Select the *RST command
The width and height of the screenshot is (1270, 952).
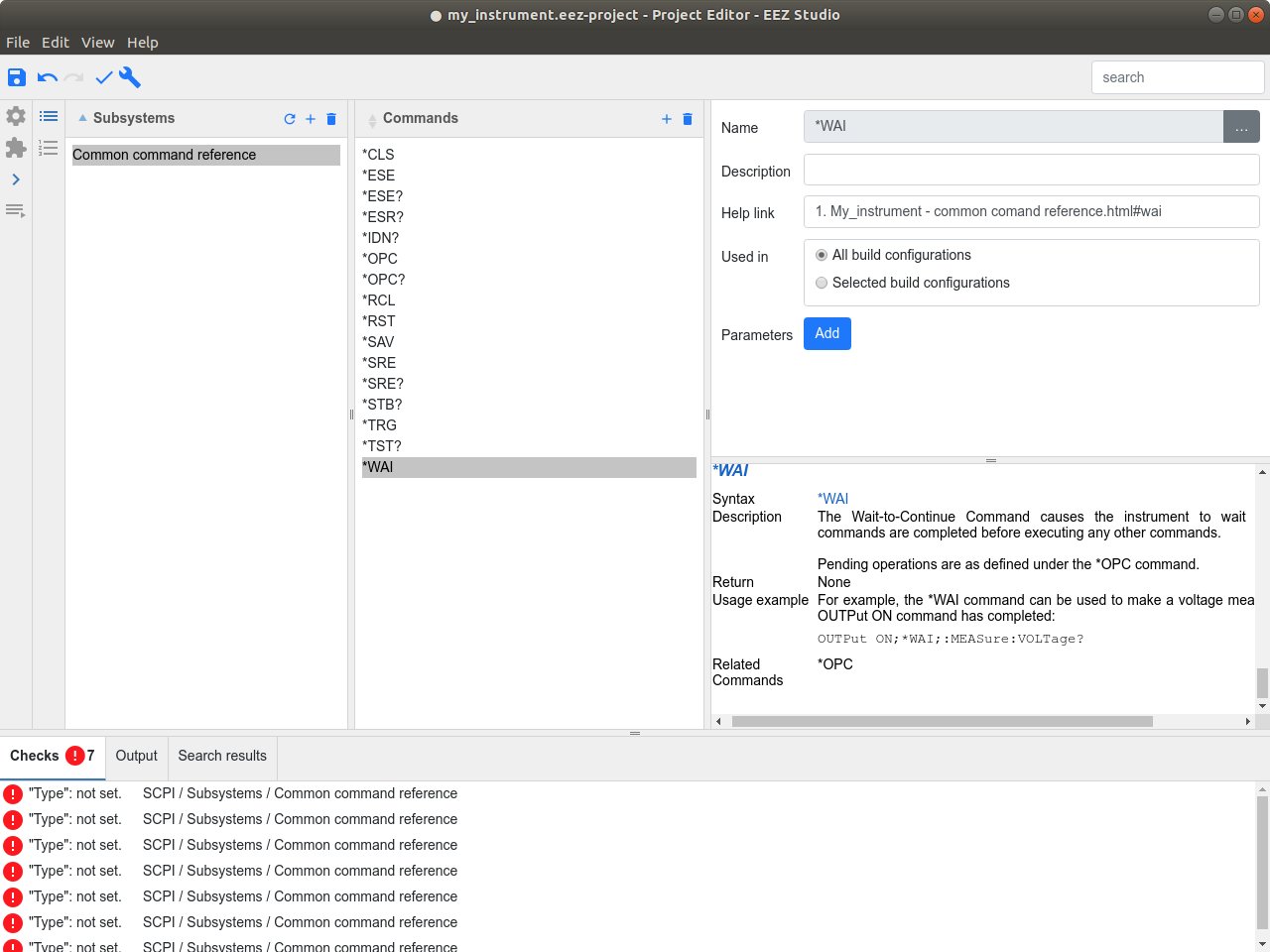click(529, 321)
